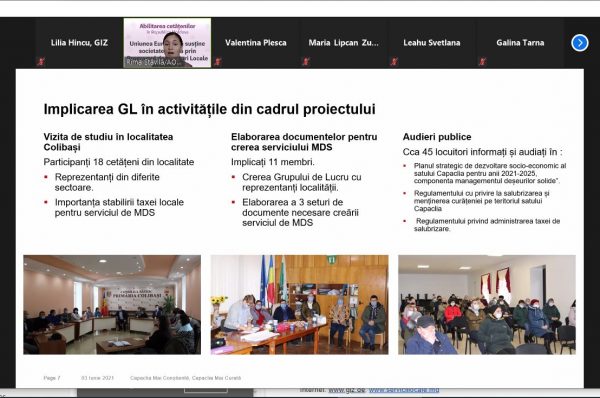
Task: Click muted mic icon on Leahu Svetlana tile
Action: click(394, 61)
